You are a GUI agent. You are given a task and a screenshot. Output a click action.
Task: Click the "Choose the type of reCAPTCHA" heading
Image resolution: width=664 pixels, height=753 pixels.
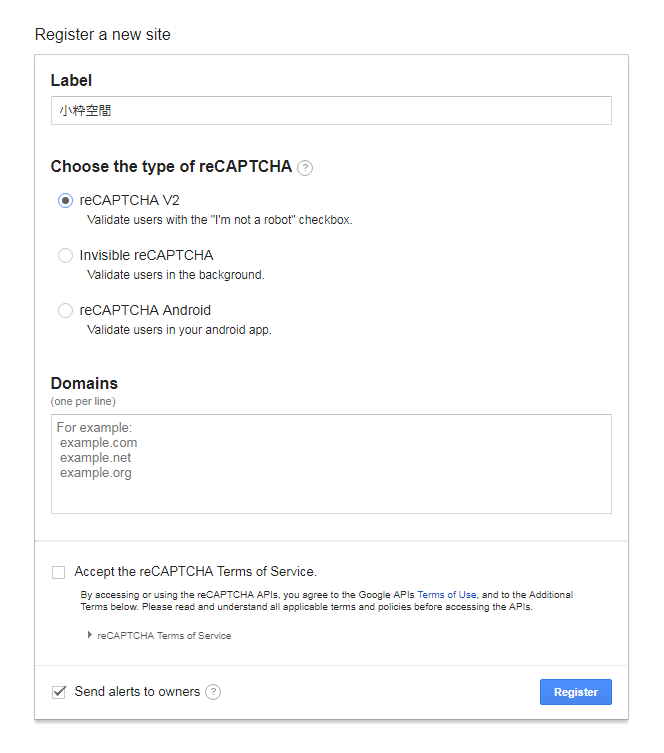[x=171, y=167]
